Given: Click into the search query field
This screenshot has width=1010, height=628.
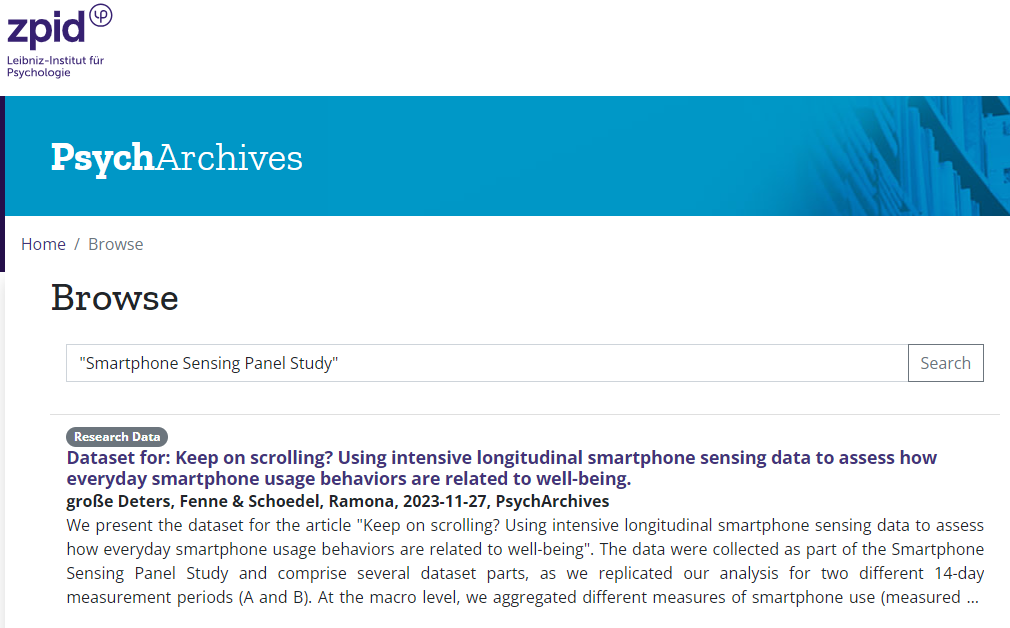Looking at the screenshot, I should 487,363.
